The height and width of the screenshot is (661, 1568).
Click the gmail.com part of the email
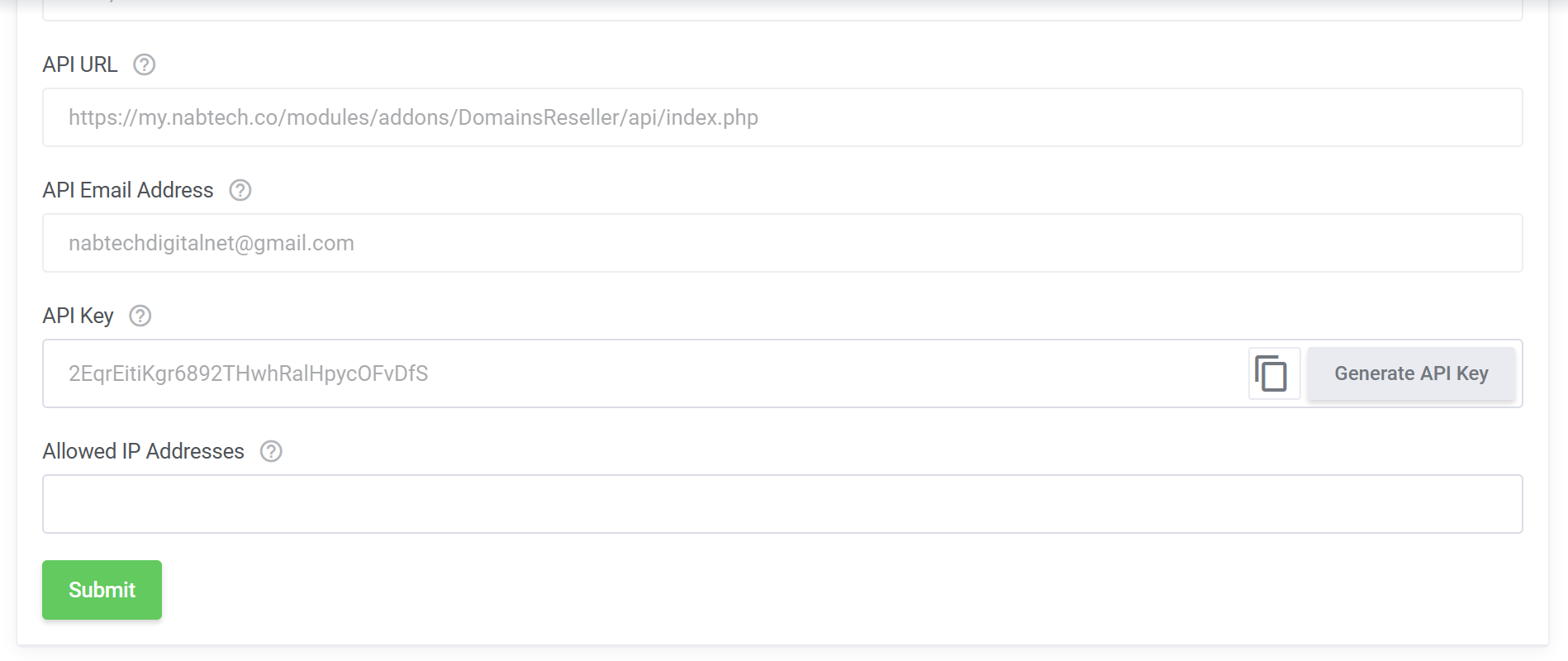click(304, 244)
